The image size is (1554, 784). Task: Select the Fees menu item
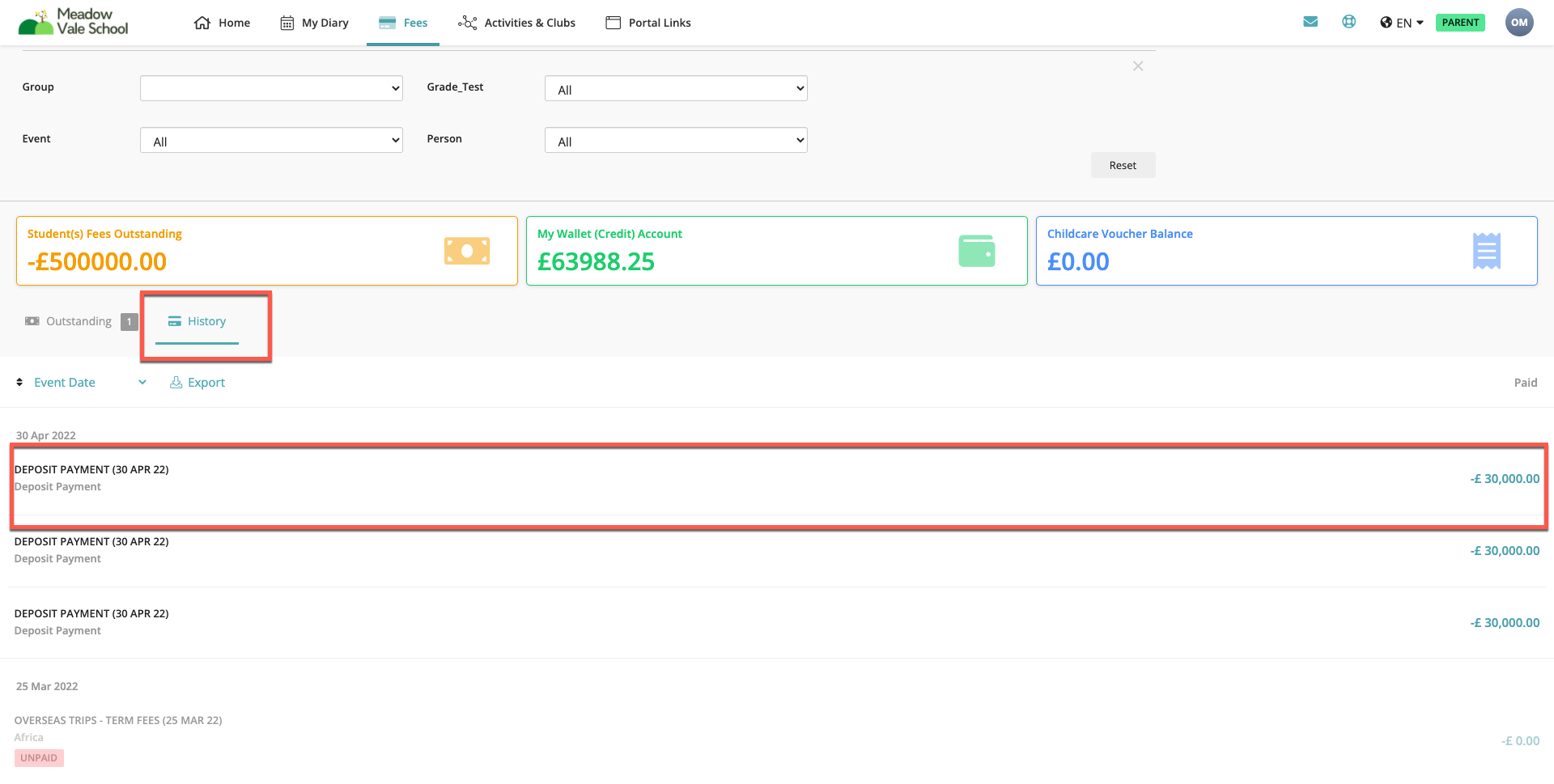point(403,23)
